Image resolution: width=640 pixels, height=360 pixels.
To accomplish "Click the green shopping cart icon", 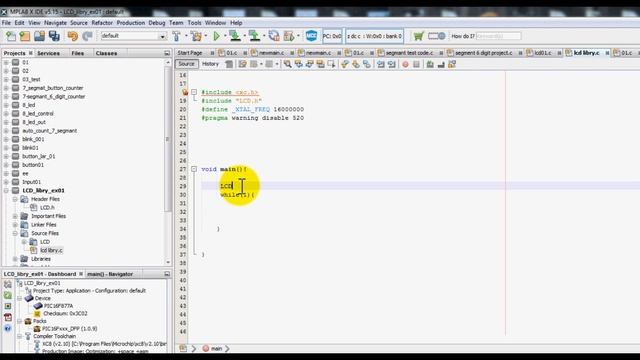I will (x=418, y=36).
